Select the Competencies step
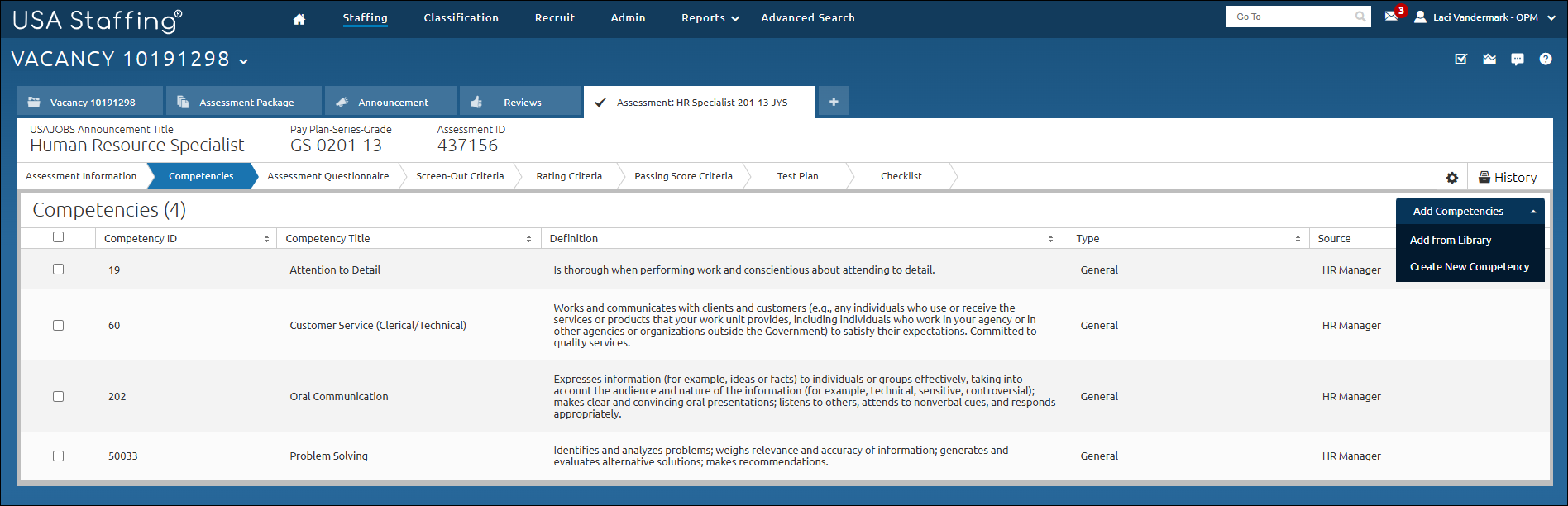The image size is (1568, 506). point(201,176)
